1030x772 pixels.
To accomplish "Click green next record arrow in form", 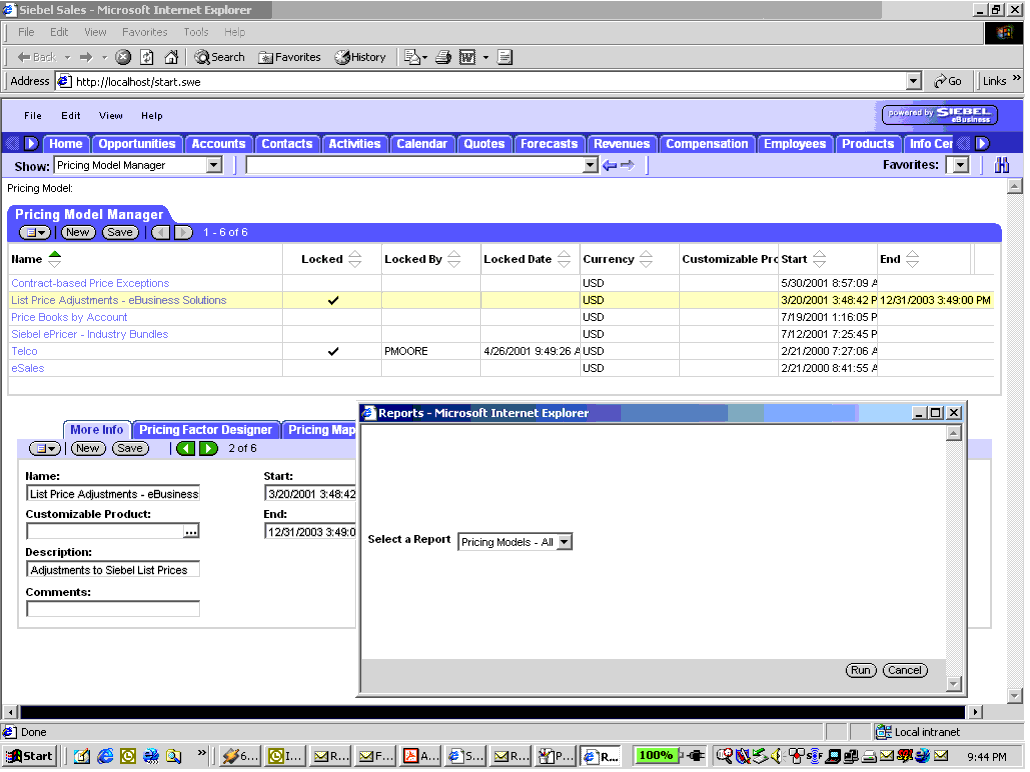I will (x=208, y=448).
